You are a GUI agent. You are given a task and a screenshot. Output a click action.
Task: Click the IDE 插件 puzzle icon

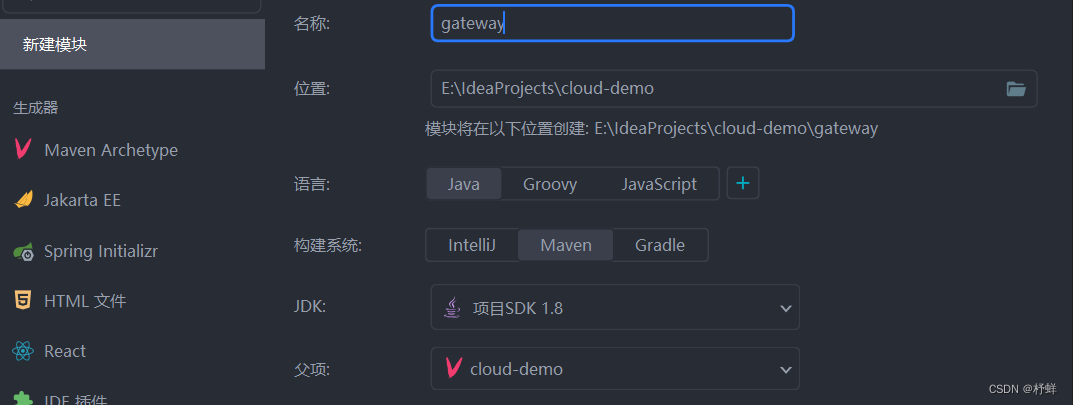coord(23,398)
